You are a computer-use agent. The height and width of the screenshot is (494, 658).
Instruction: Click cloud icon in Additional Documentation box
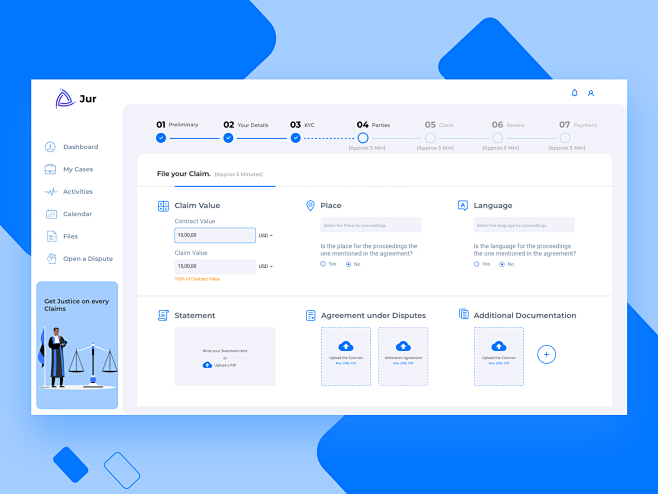[499, 346]
